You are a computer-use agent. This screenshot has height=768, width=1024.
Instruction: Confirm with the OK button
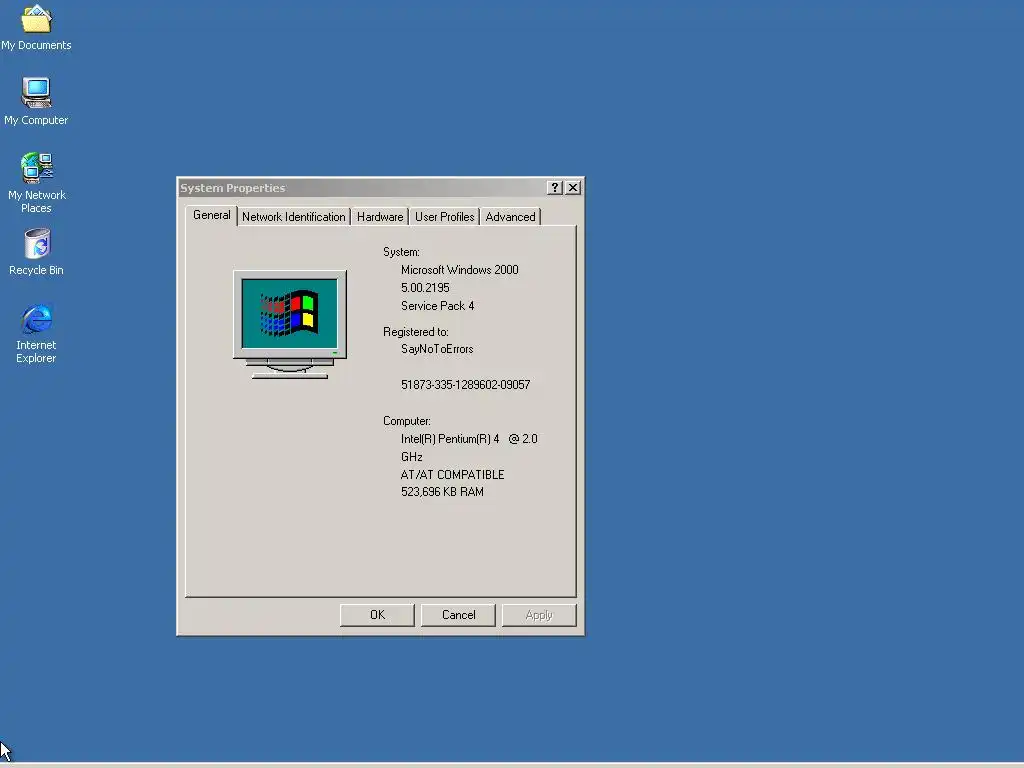(377, 615)
